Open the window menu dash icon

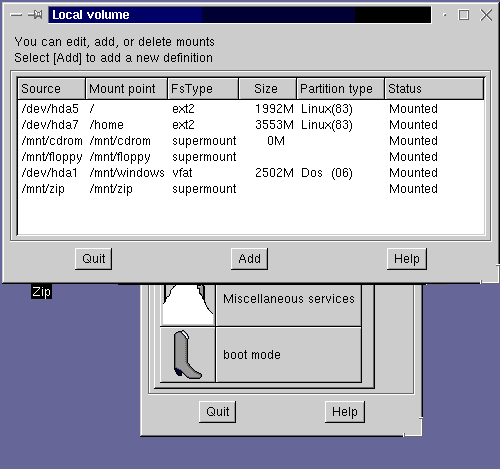(x=16, y=15)
